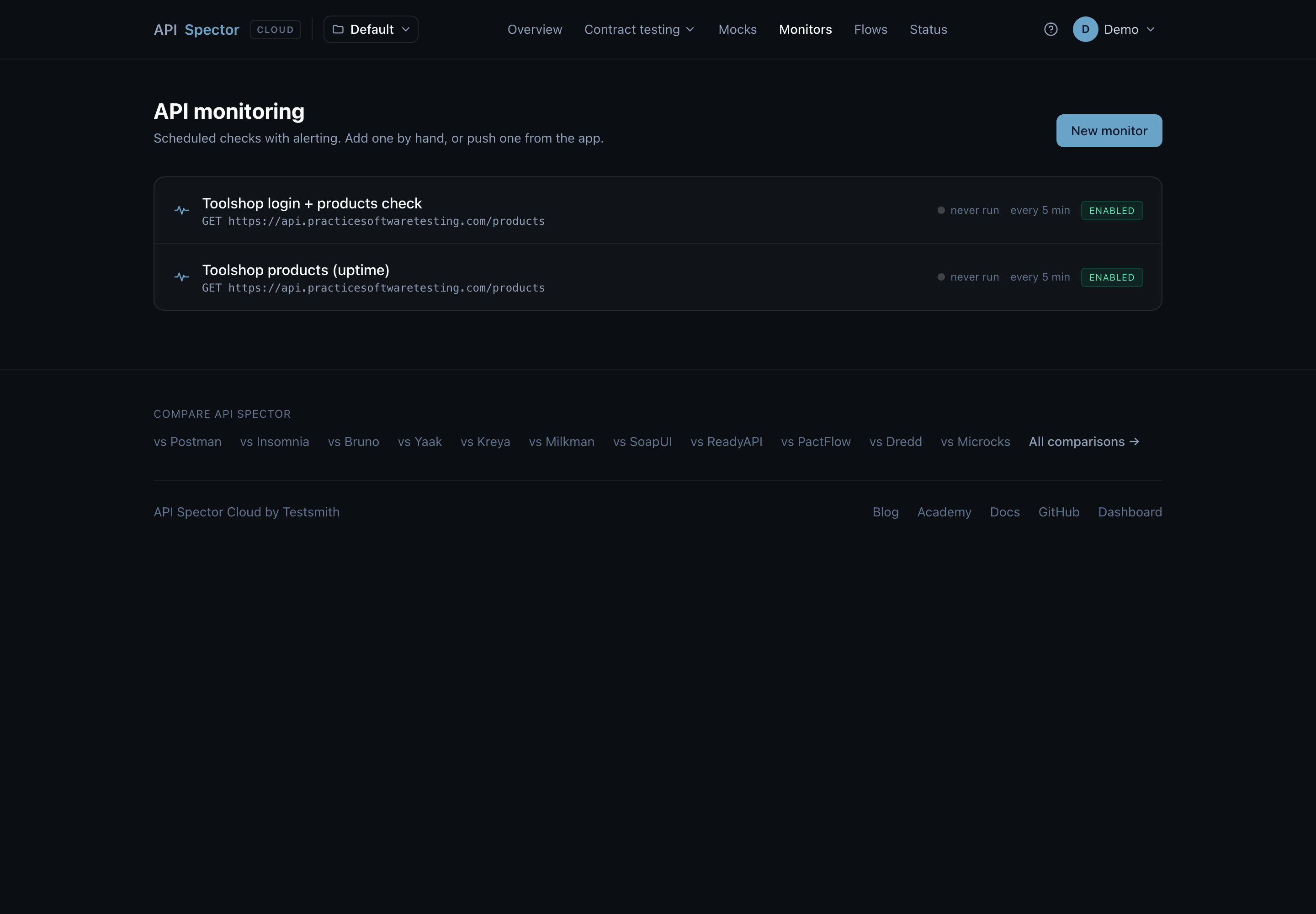
Task: Open the vs PactFlow comparison
Action: point(816,441)
